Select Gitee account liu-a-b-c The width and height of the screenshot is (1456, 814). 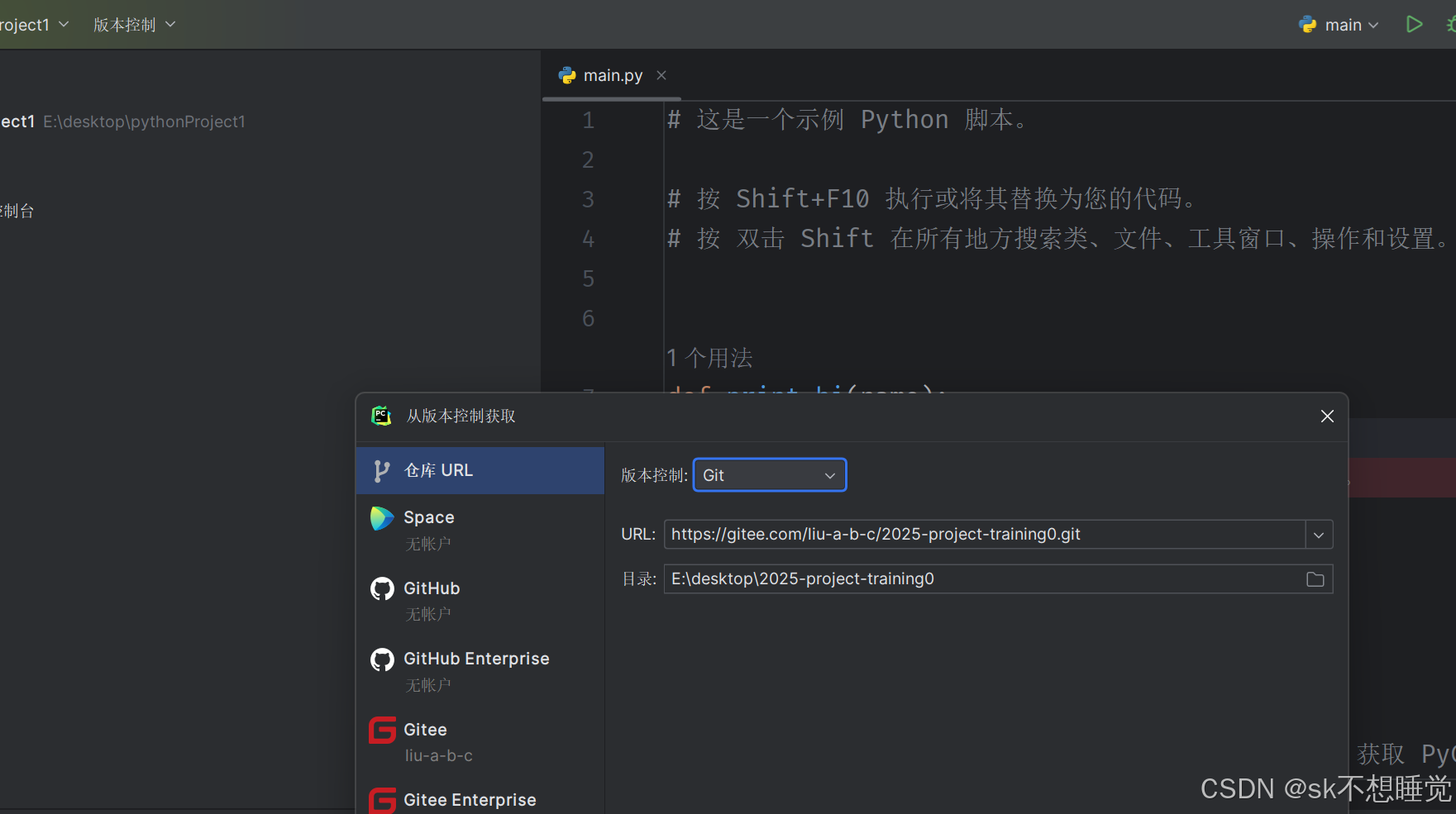click(x=480, y=741)
